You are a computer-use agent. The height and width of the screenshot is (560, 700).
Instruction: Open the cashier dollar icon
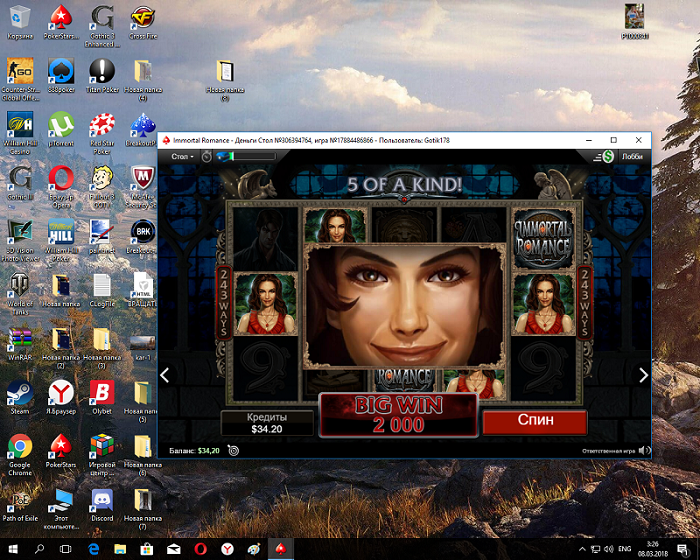tap(608, 156)
